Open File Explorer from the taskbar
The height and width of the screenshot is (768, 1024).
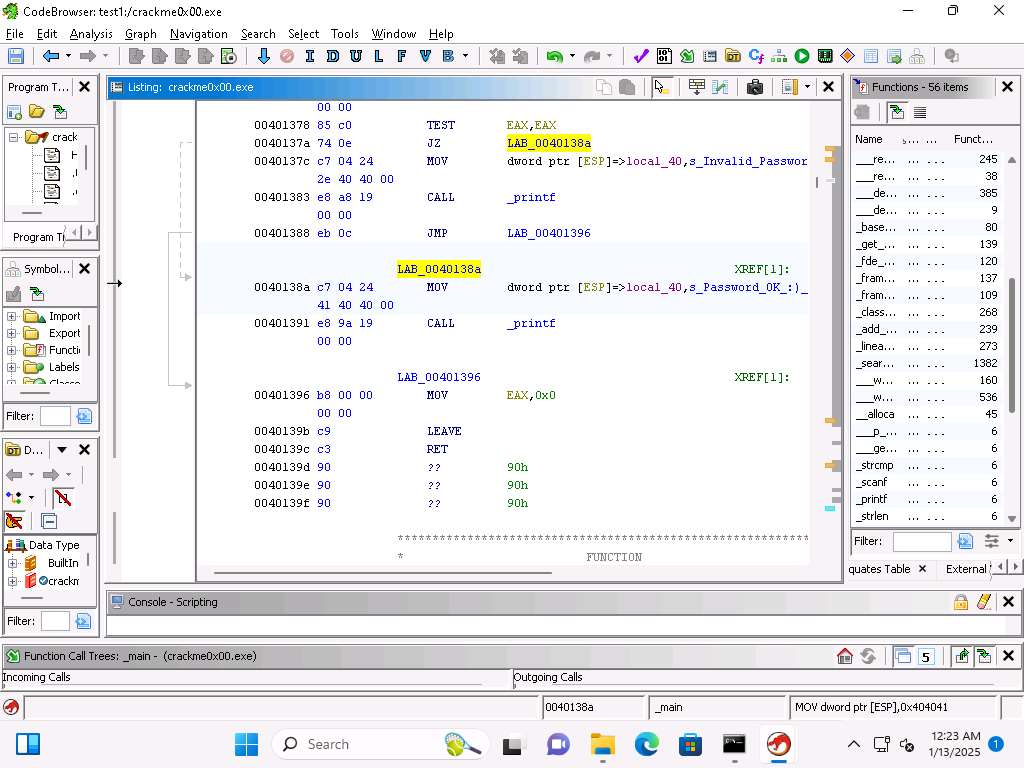pyautogui.click(x=602, y=744)
